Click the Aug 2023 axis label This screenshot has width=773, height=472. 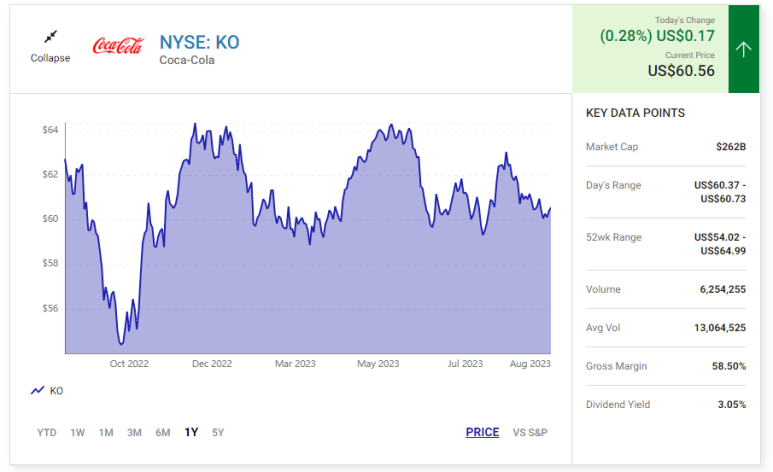(530, 363)
